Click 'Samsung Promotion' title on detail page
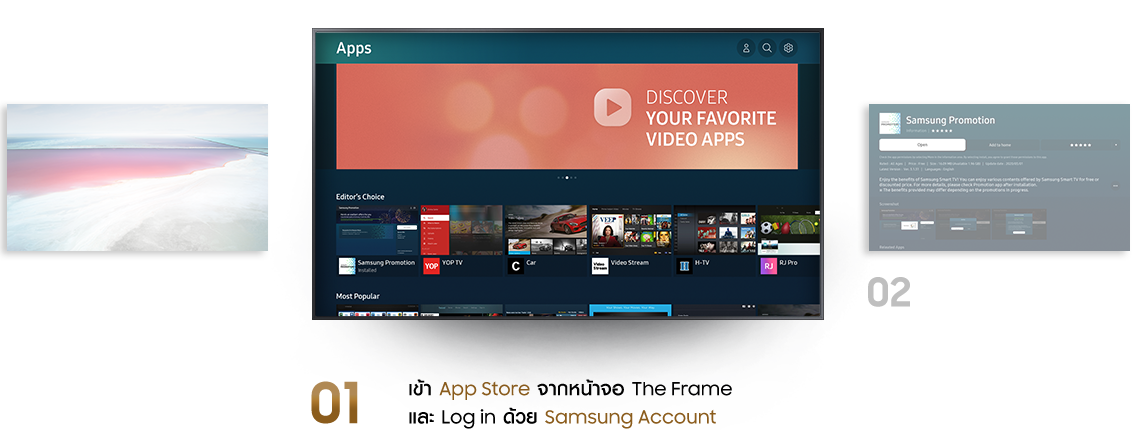1137x430 pixels. point(950,120)
